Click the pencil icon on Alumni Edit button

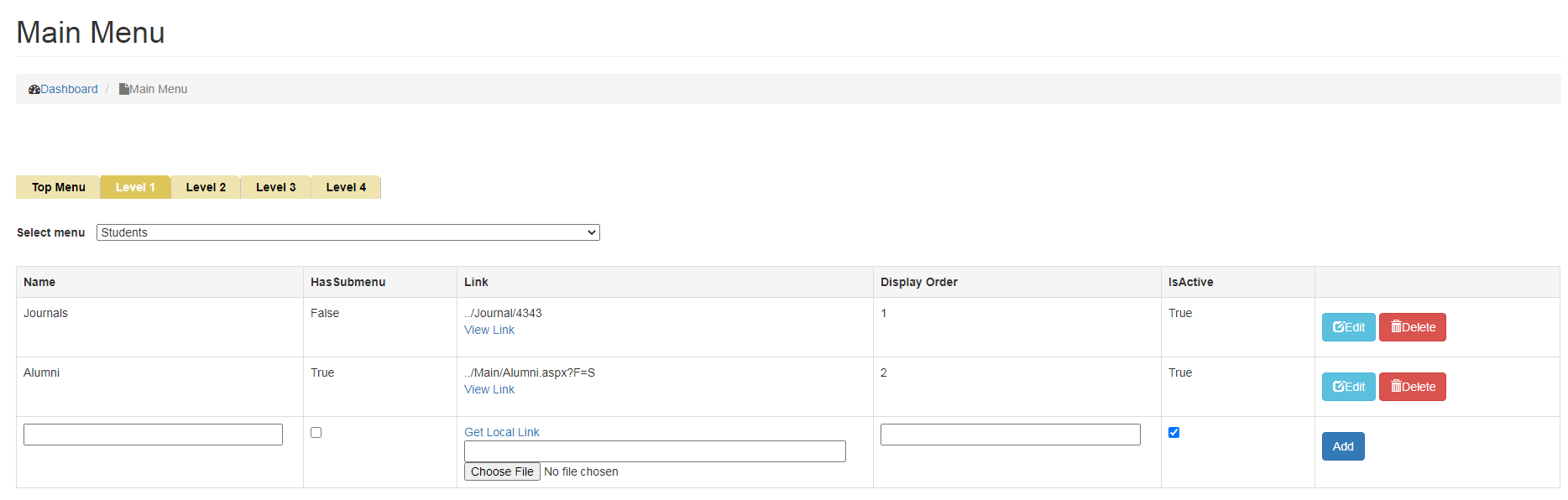click(x=1338, y=387)
